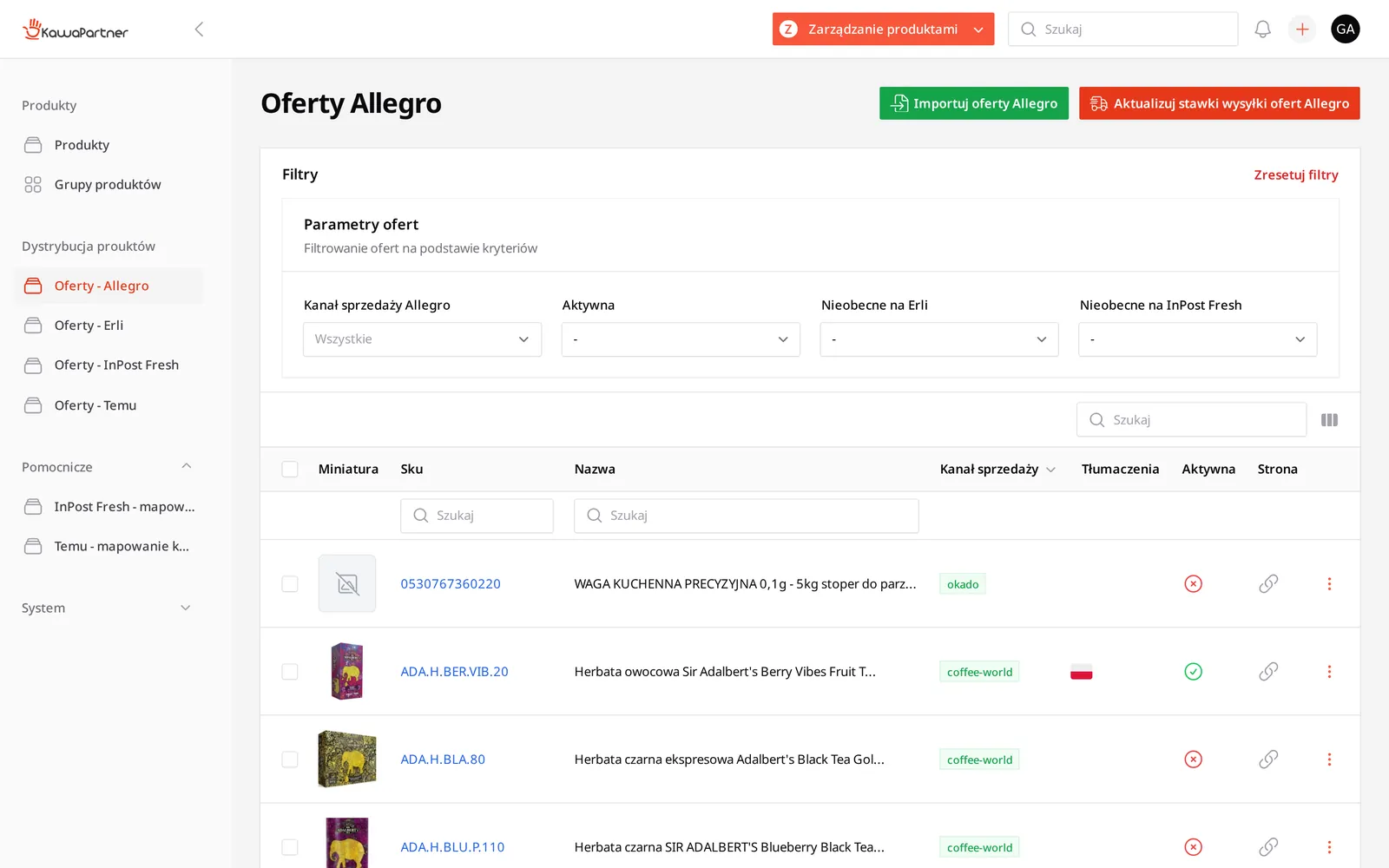Collapse Pomocnicze sidebar section
1389x868 pixels.
coord(186,467)
